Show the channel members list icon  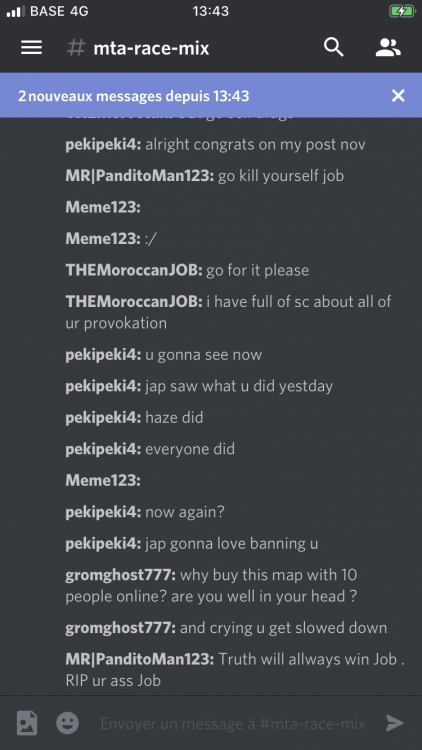pos(388,48)
